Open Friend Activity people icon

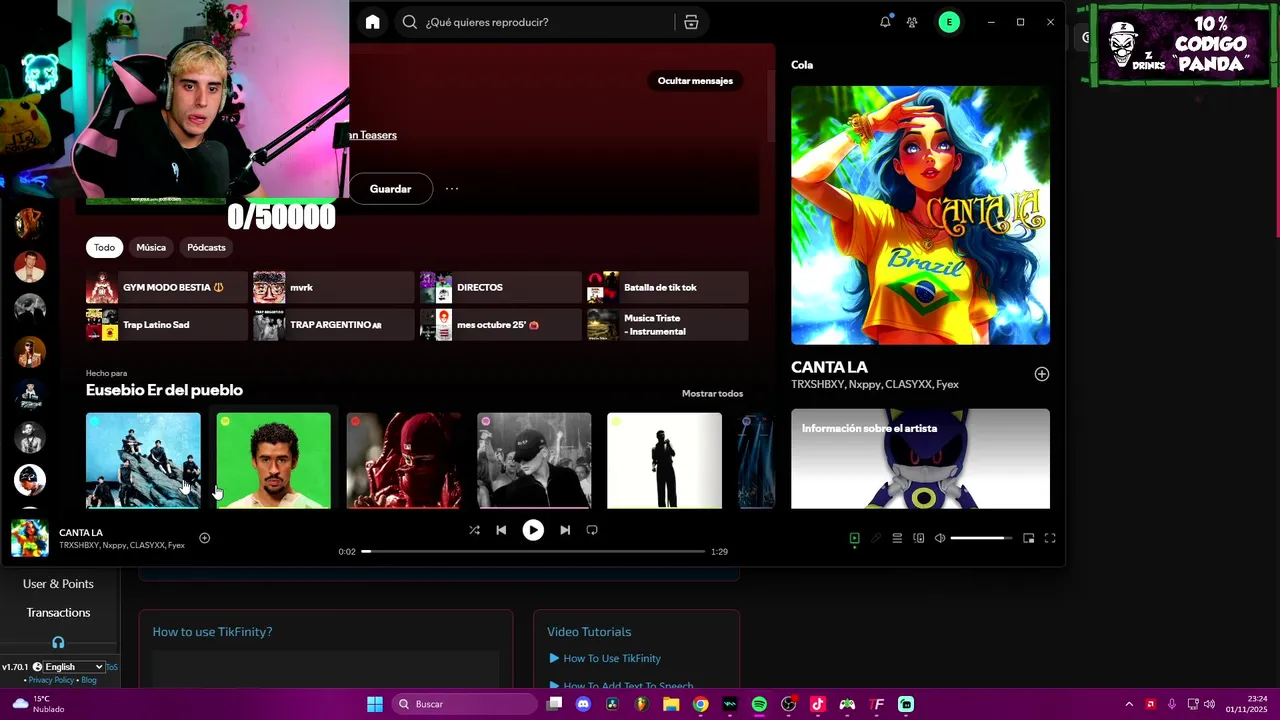pos(912,22)
